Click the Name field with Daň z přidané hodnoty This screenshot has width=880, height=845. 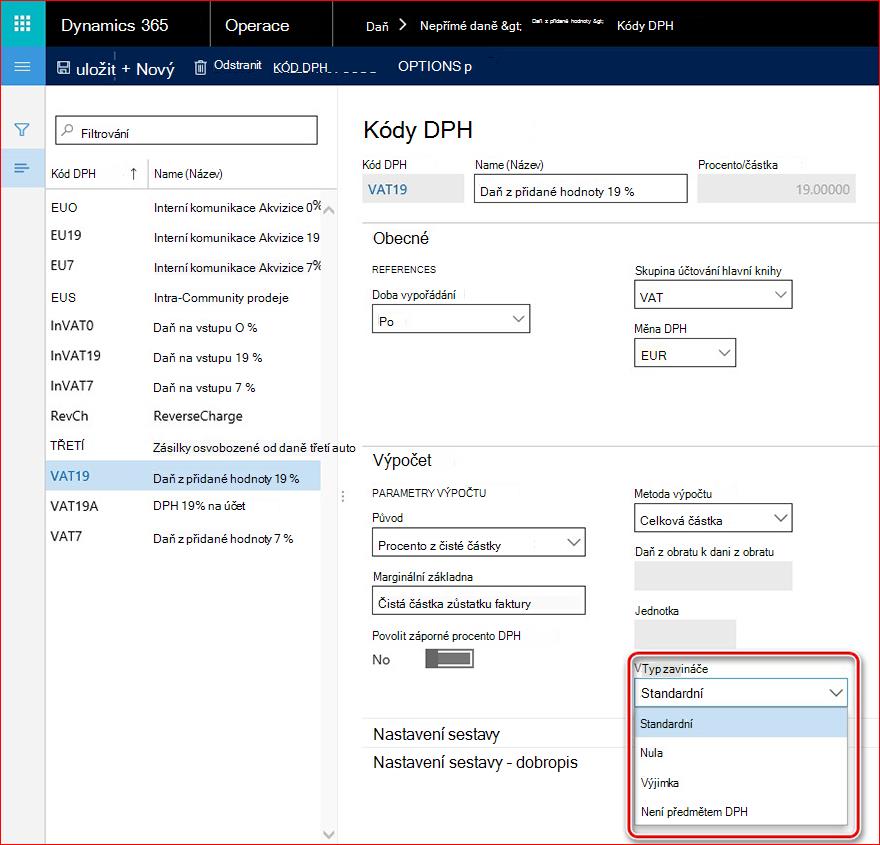(580, 189)
